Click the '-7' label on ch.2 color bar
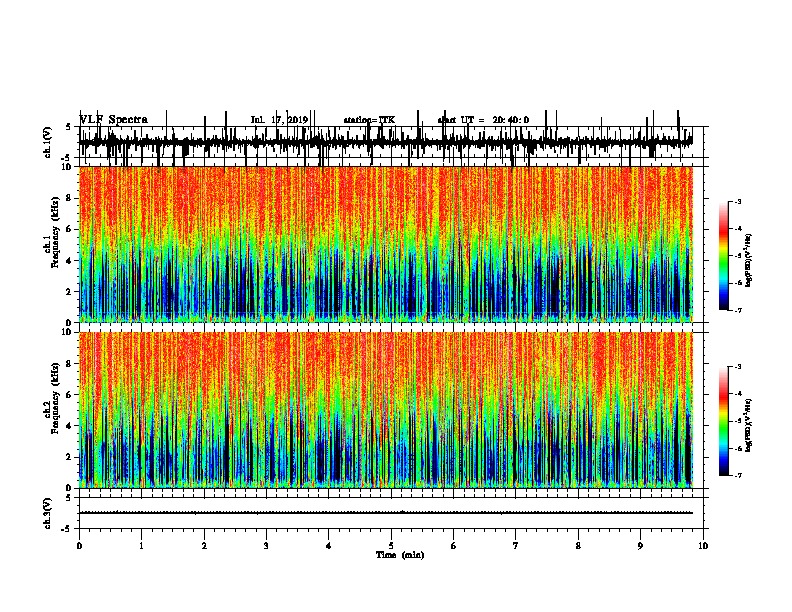Screen dimensions: 792x612 coord(738,476)
